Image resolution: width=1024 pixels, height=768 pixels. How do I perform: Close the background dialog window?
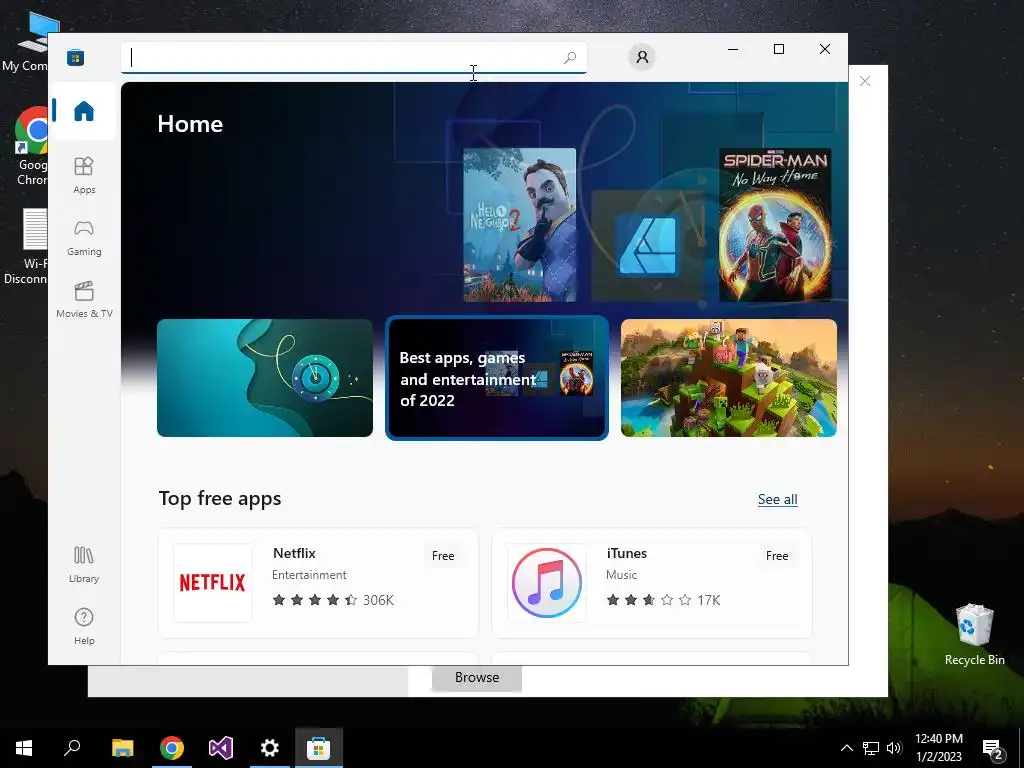tap(865, 81)
